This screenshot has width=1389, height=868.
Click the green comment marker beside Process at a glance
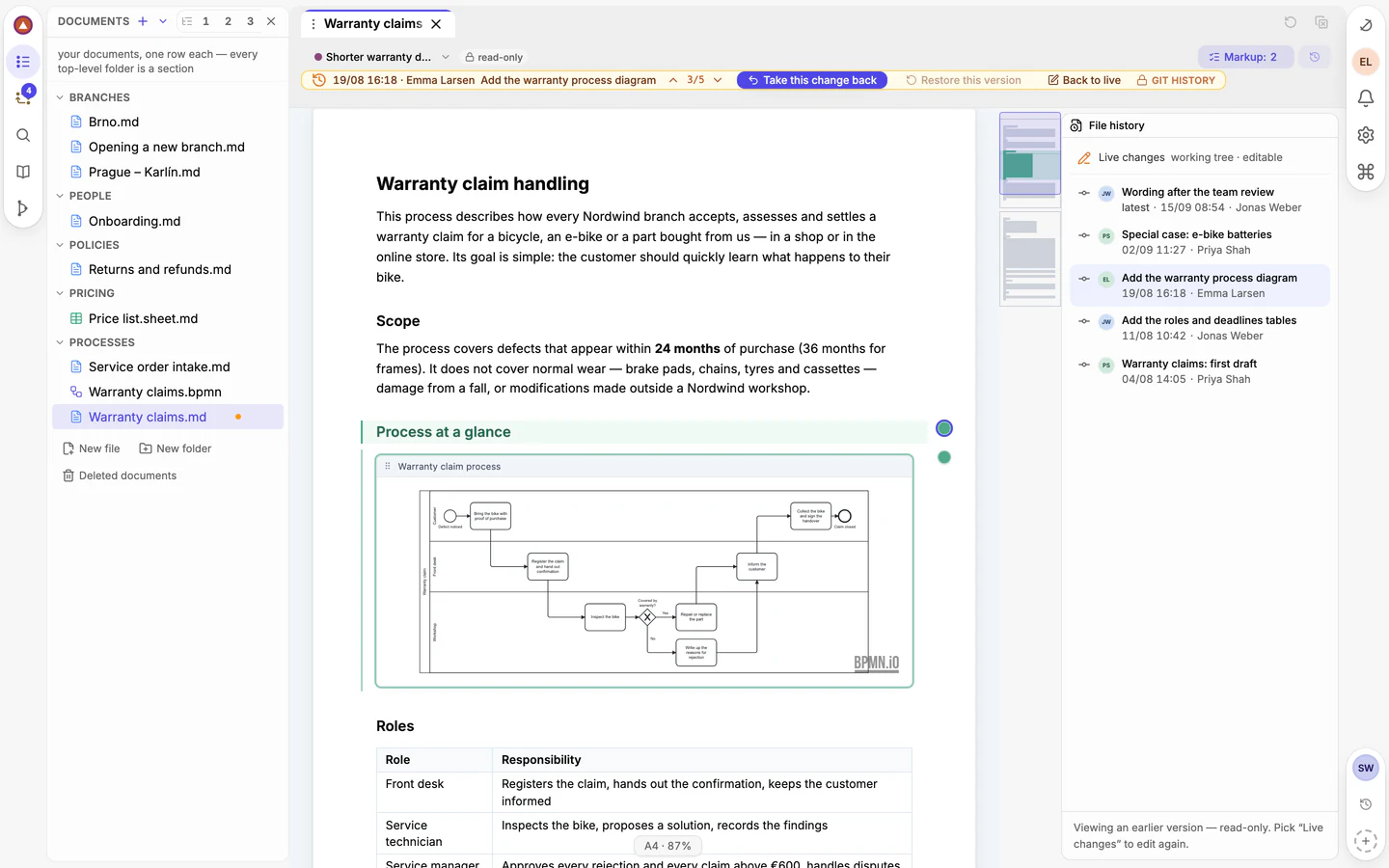click(944, 428)
